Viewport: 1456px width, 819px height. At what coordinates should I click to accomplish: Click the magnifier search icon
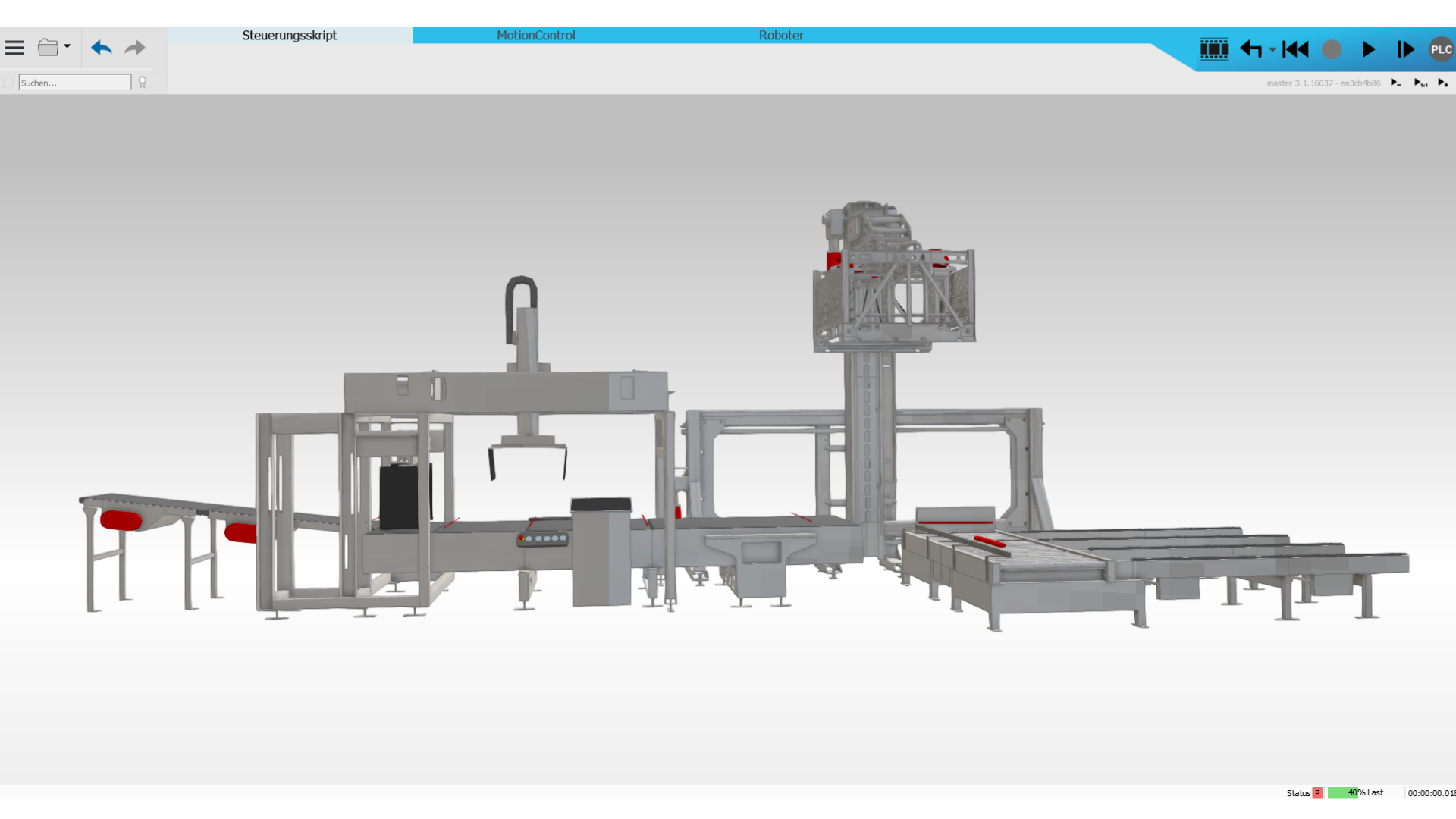coord(8,83)
